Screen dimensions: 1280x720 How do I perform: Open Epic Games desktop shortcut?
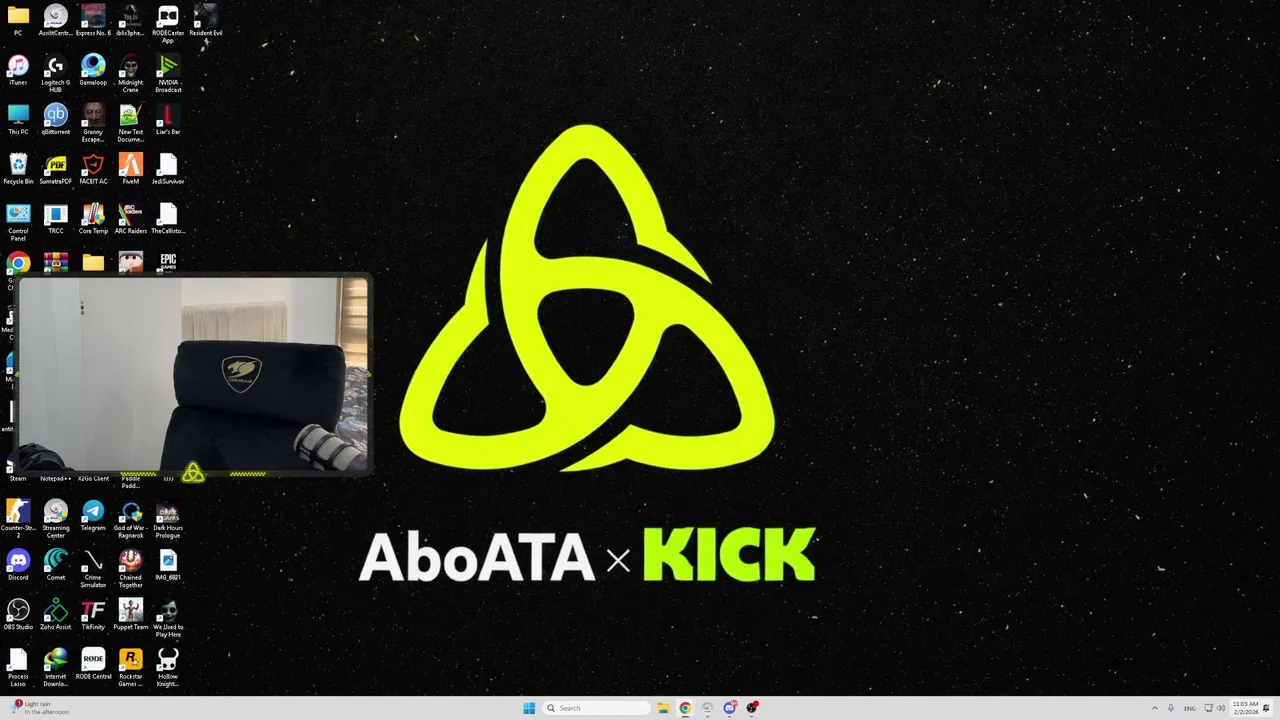168,262
